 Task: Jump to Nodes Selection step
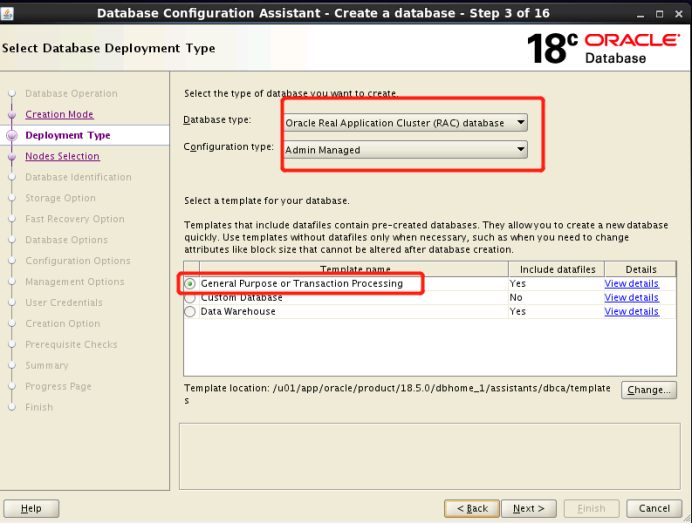click(62, 156)
